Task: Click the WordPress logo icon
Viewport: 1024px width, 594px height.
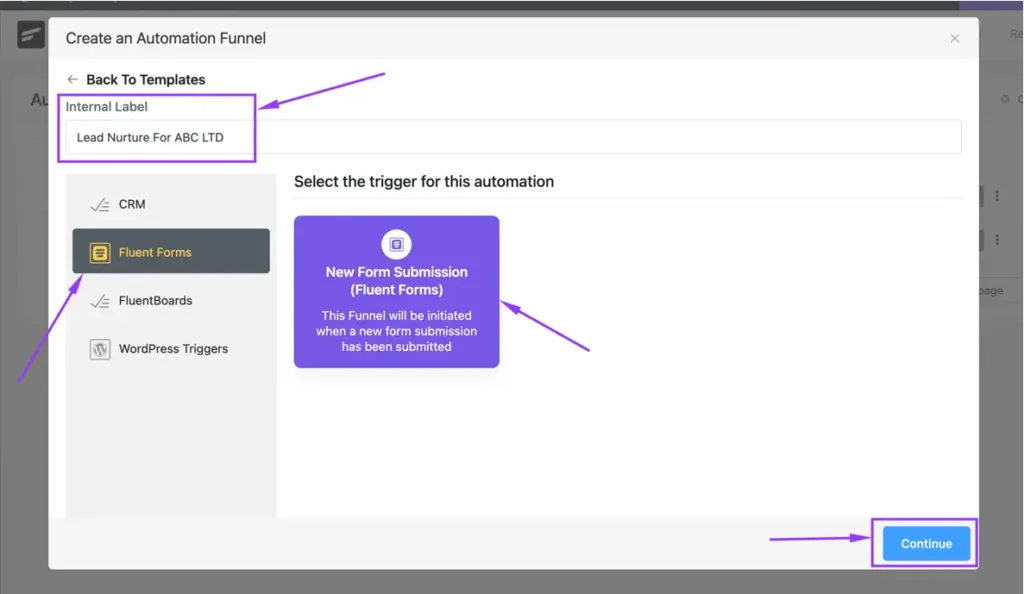Action: tap(100, 349)
